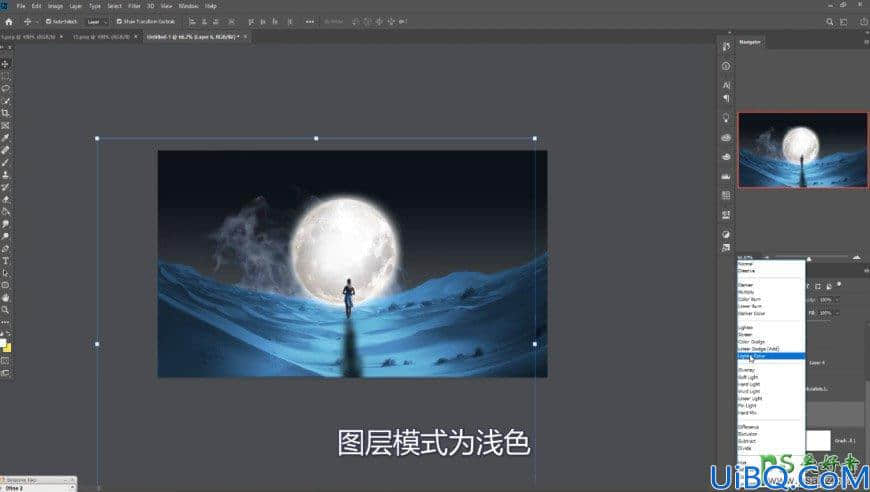870x492 pixels.
Task: Open the Edit menu
Action: (x=37, y=6)
